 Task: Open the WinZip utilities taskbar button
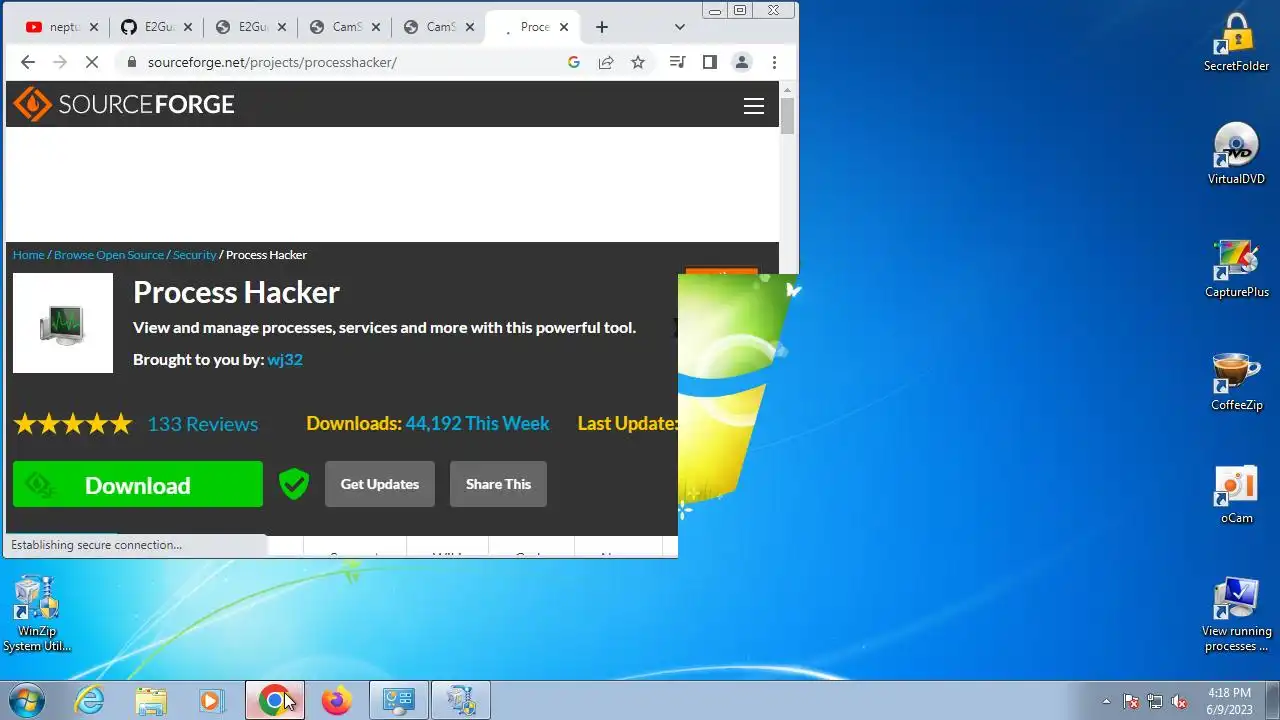click(461, 701)
